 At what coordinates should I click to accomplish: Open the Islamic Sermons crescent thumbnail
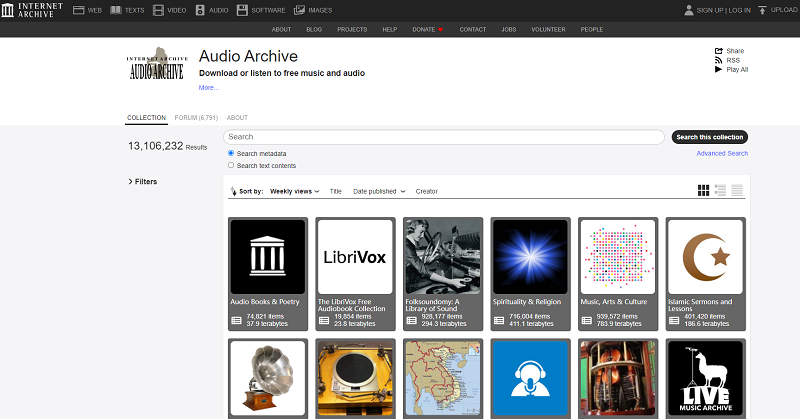706,257
